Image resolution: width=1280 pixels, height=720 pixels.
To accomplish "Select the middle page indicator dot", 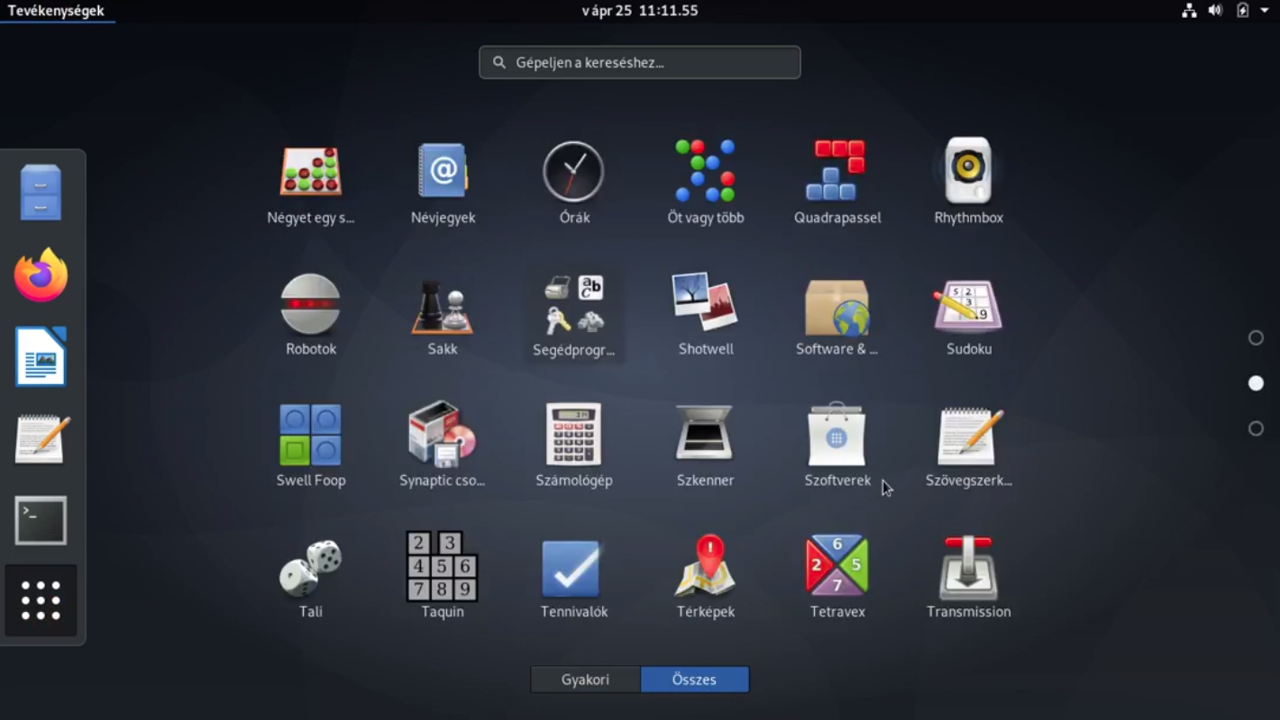I will point(1256,383).
